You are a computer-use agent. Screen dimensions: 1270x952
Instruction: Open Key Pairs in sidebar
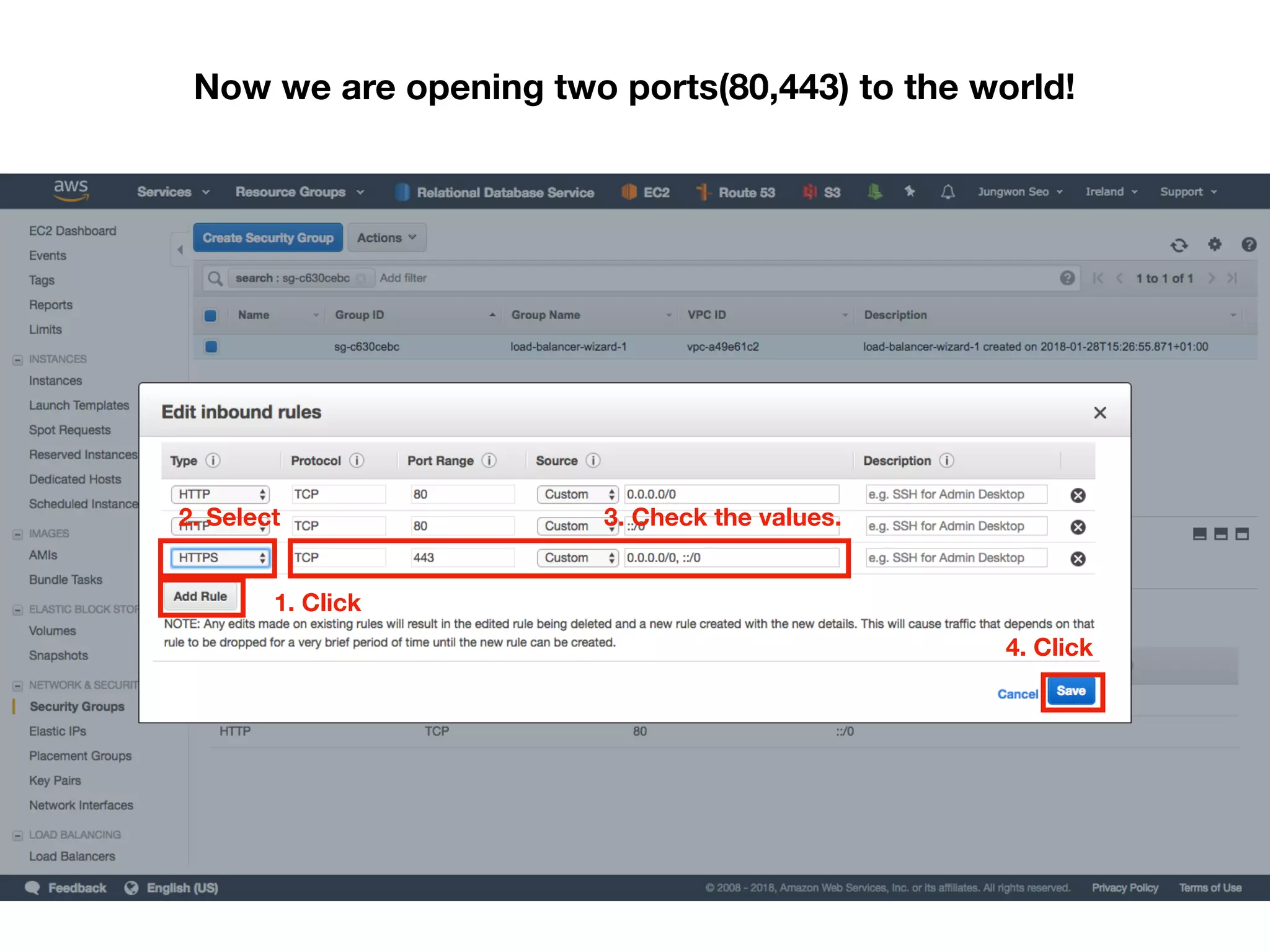(x=55, y=781)
